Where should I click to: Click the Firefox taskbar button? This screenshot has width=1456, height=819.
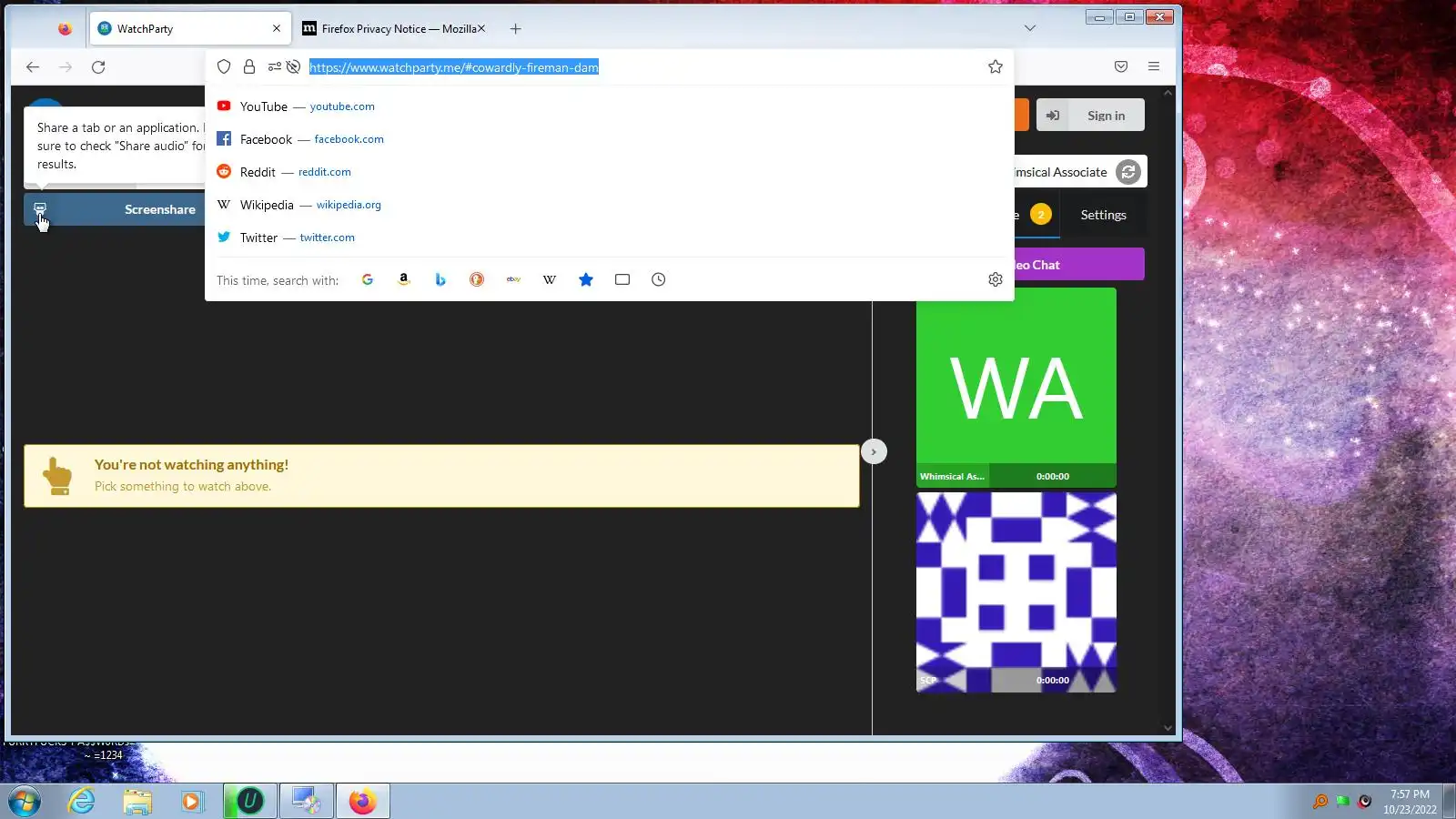tap(362, 801)
